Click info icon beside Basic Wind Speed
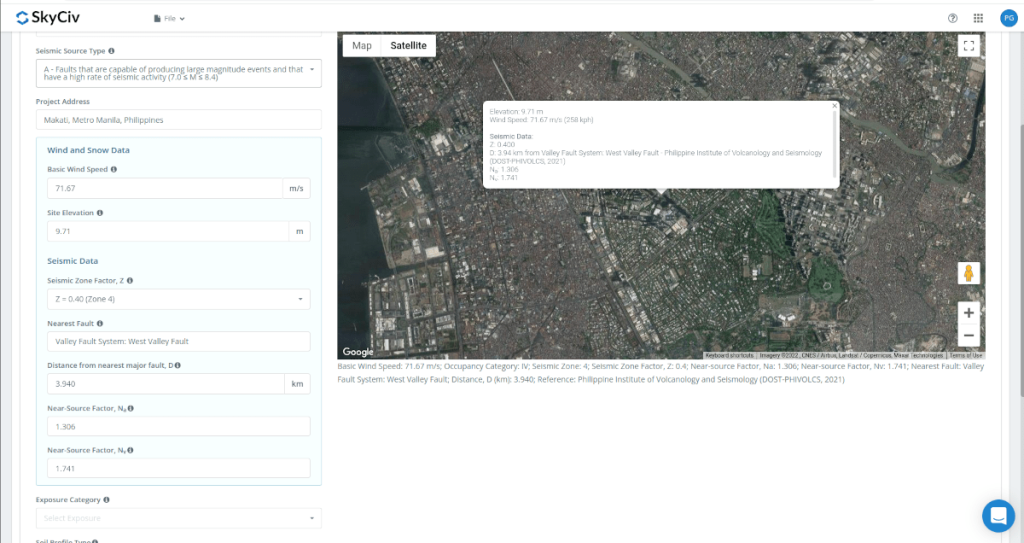 click(114, 169)
